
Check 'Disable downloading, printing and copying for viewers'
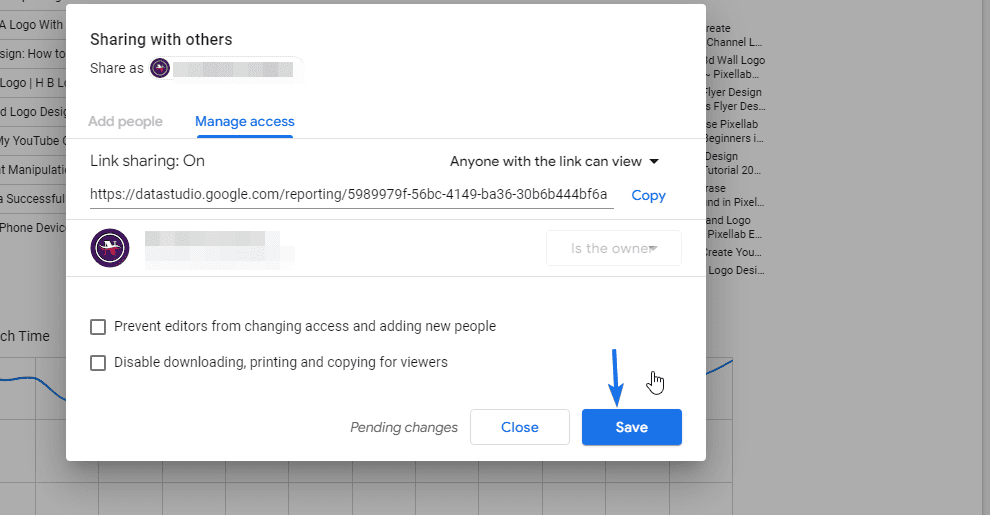click(98, 363)
